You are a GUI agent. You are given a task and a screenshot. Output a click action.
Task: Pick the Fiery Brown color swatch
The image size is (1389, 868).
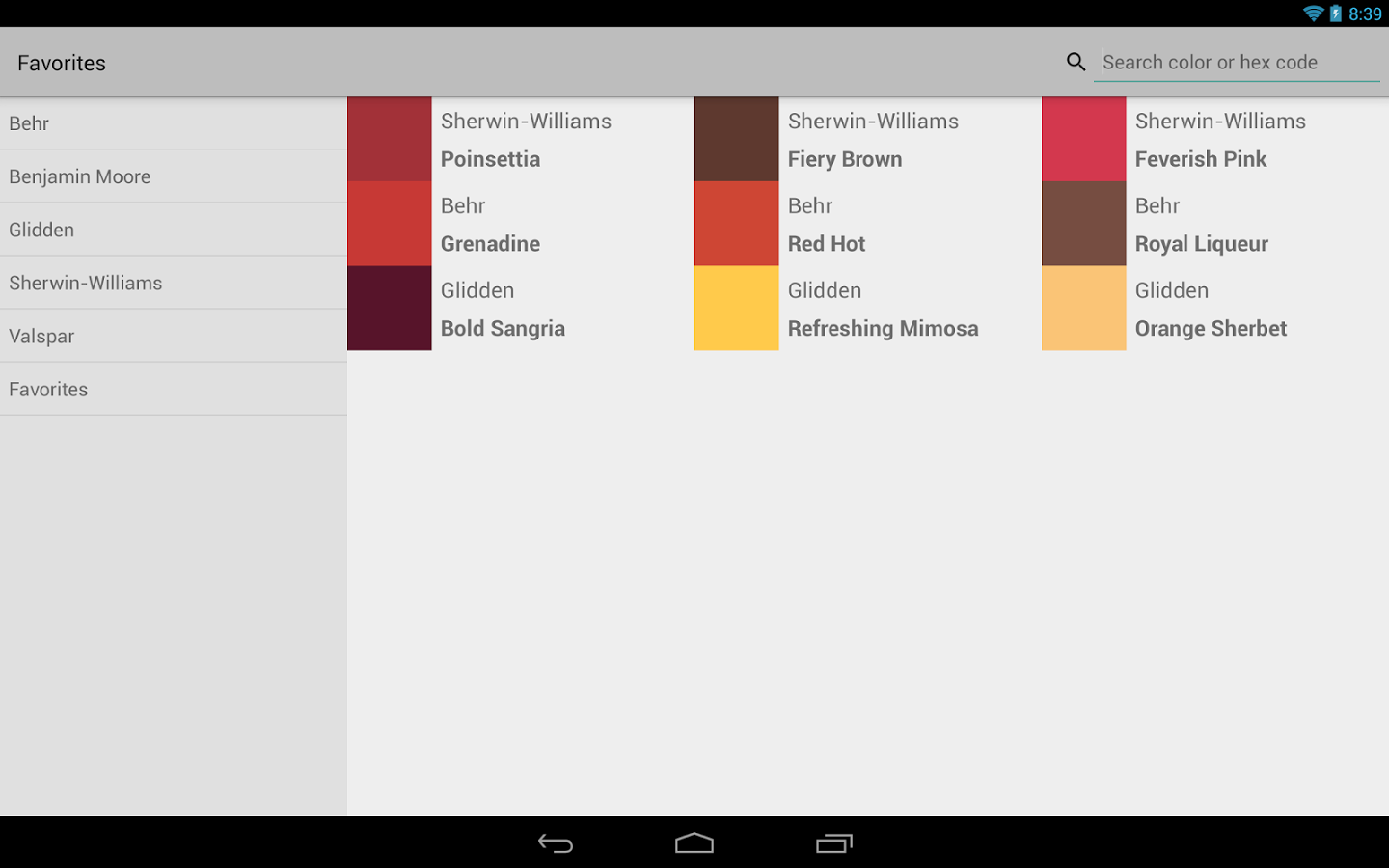737,139
